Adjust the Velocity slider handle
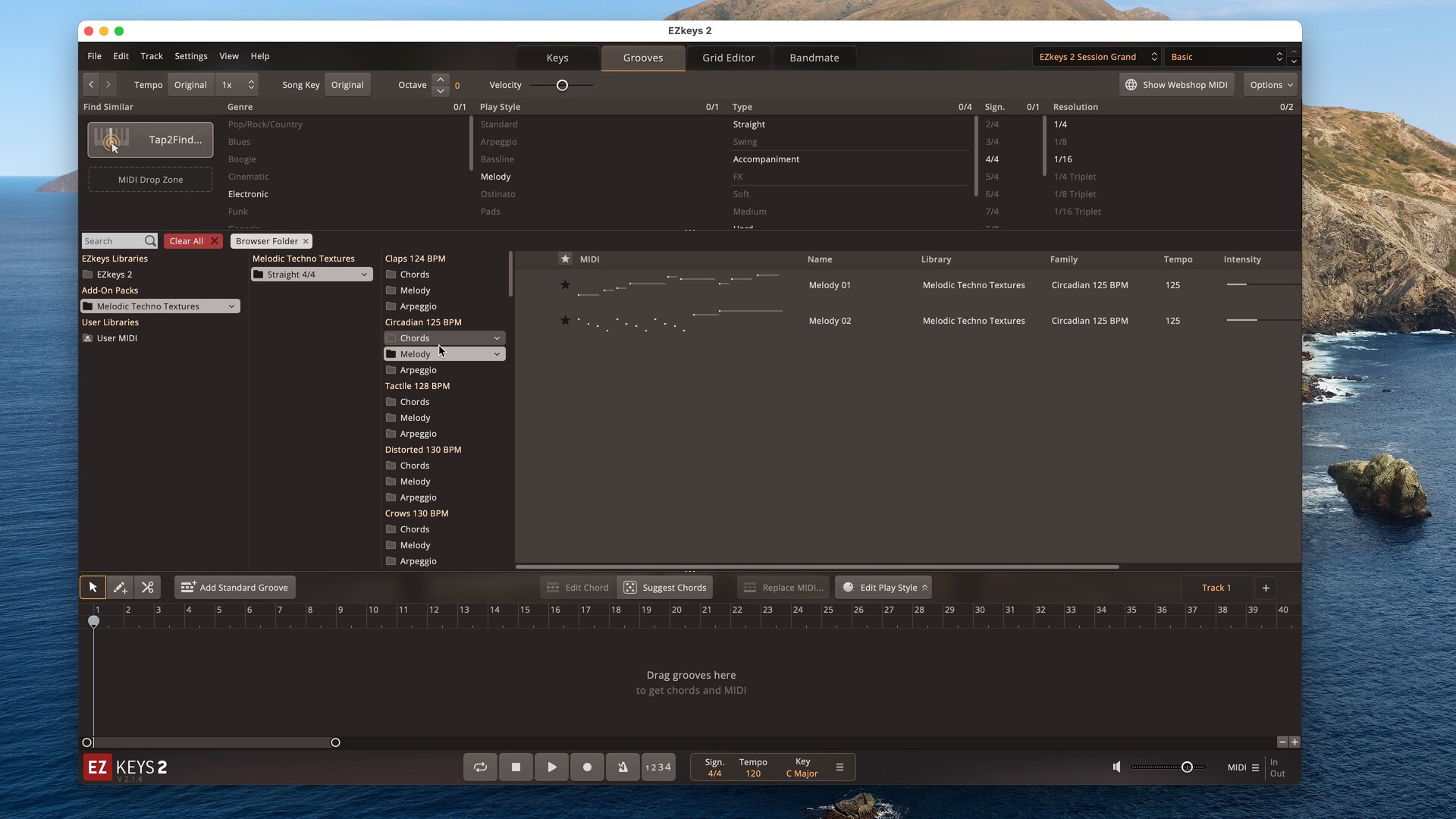The width and height of the screenshot is (1456, 819). pos(562,85)
